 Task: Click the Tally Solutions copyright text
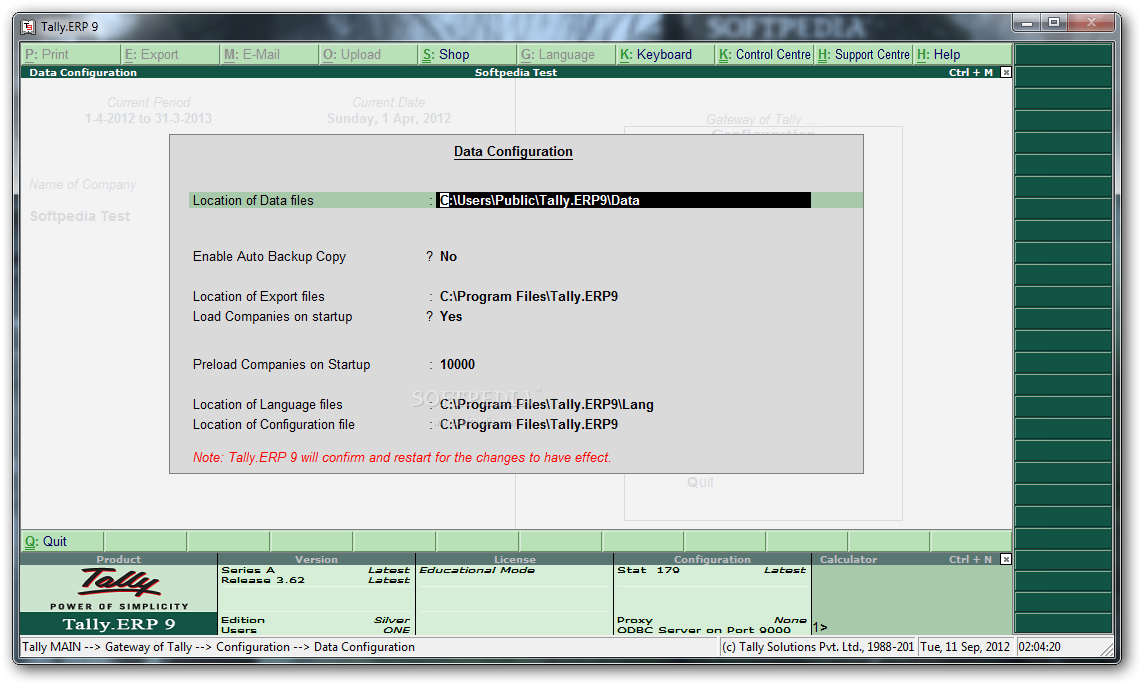817,646
